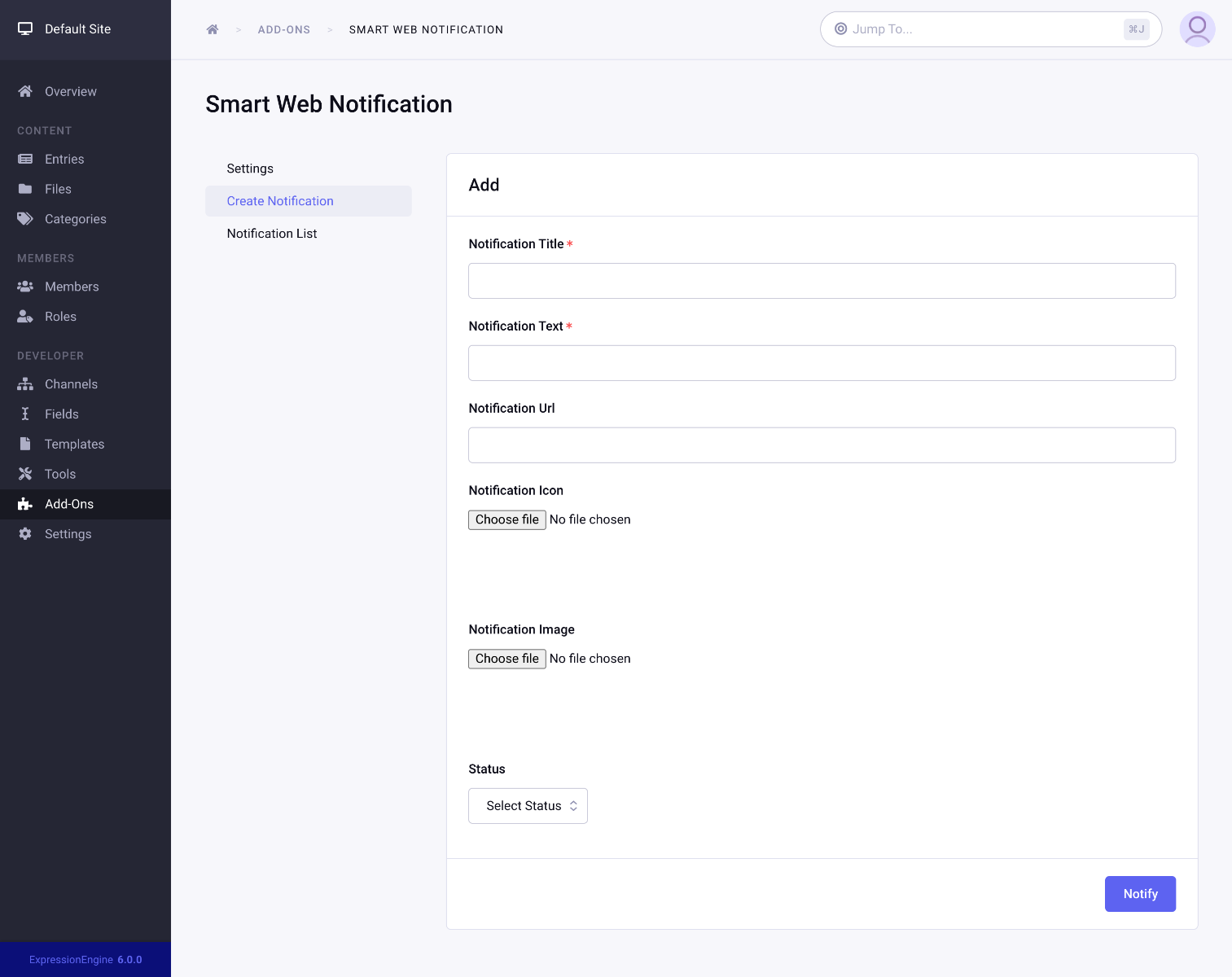Click the home breadcrumb icon
Screen dimensions: 1232x977
[x=213, y=29]
